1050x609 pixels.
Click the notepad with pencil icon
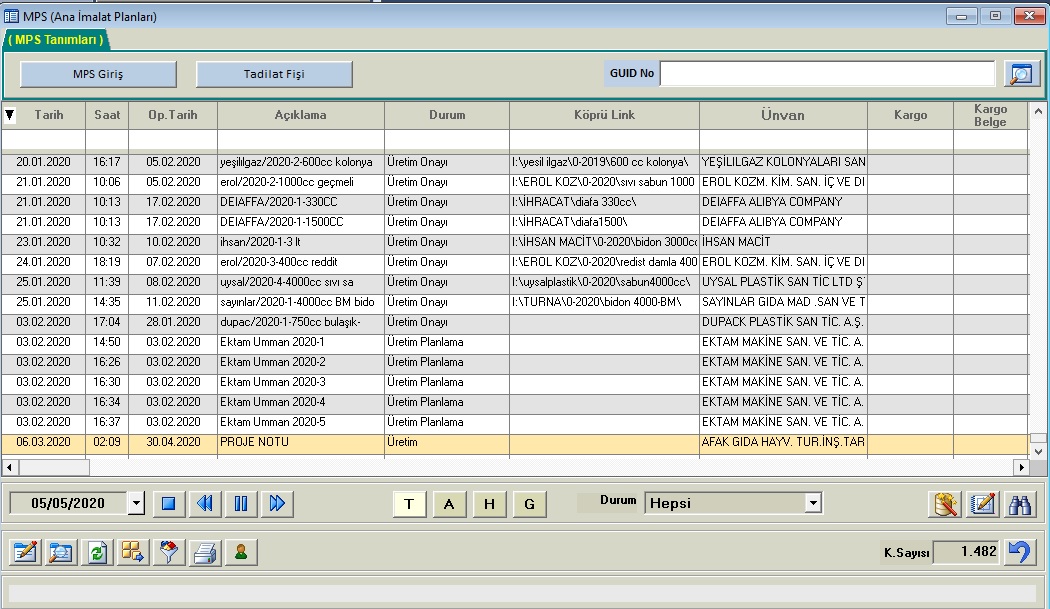(x=983, y=504)
